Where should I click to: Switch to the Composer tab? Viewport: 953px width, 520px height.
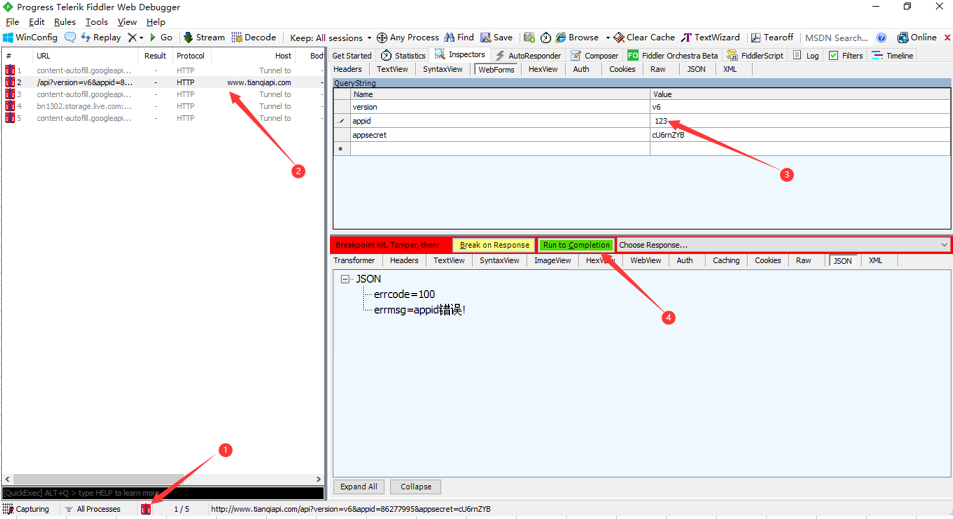coord(594,55)
